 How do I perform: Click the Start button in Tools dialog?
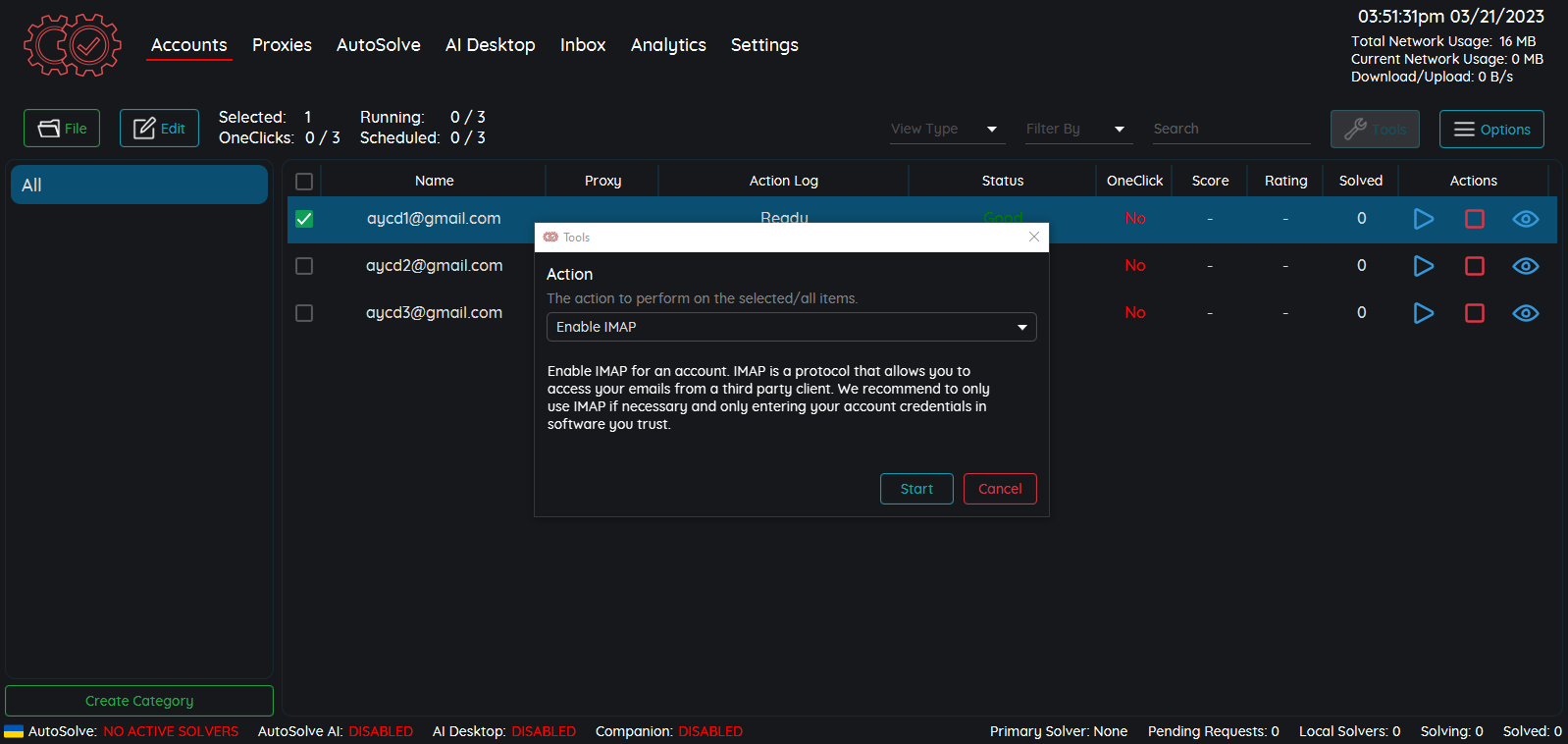[x=916, y=489]
